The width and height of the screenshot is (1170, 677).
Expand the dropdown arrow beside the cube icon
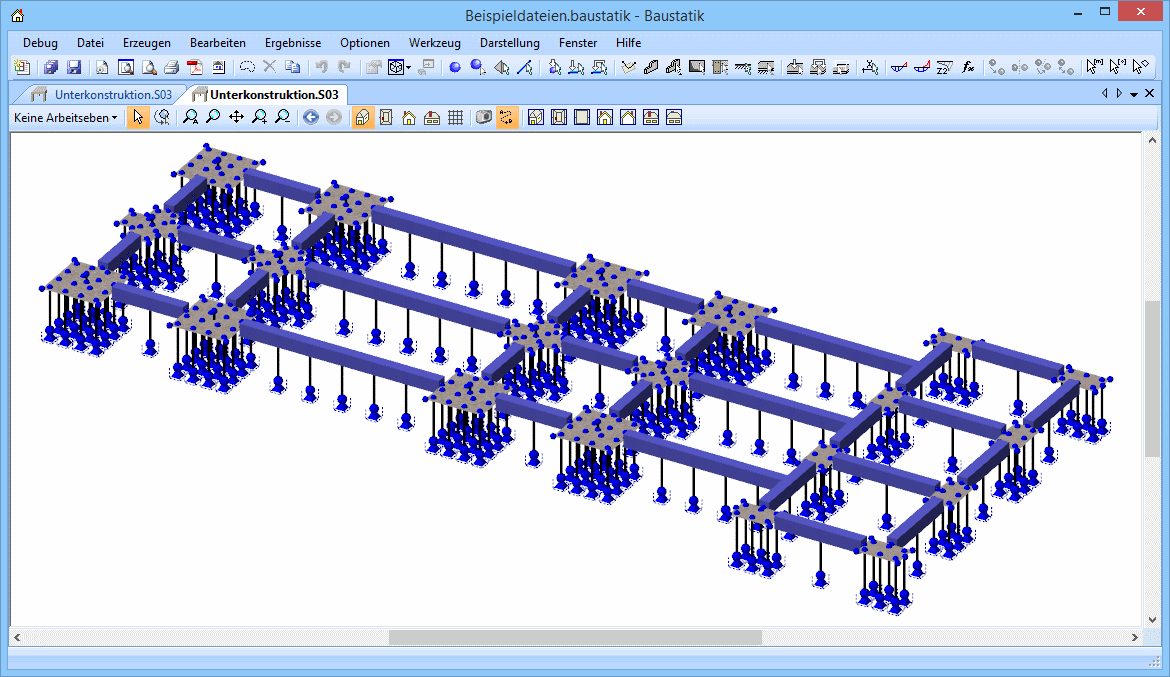(409, 68)
